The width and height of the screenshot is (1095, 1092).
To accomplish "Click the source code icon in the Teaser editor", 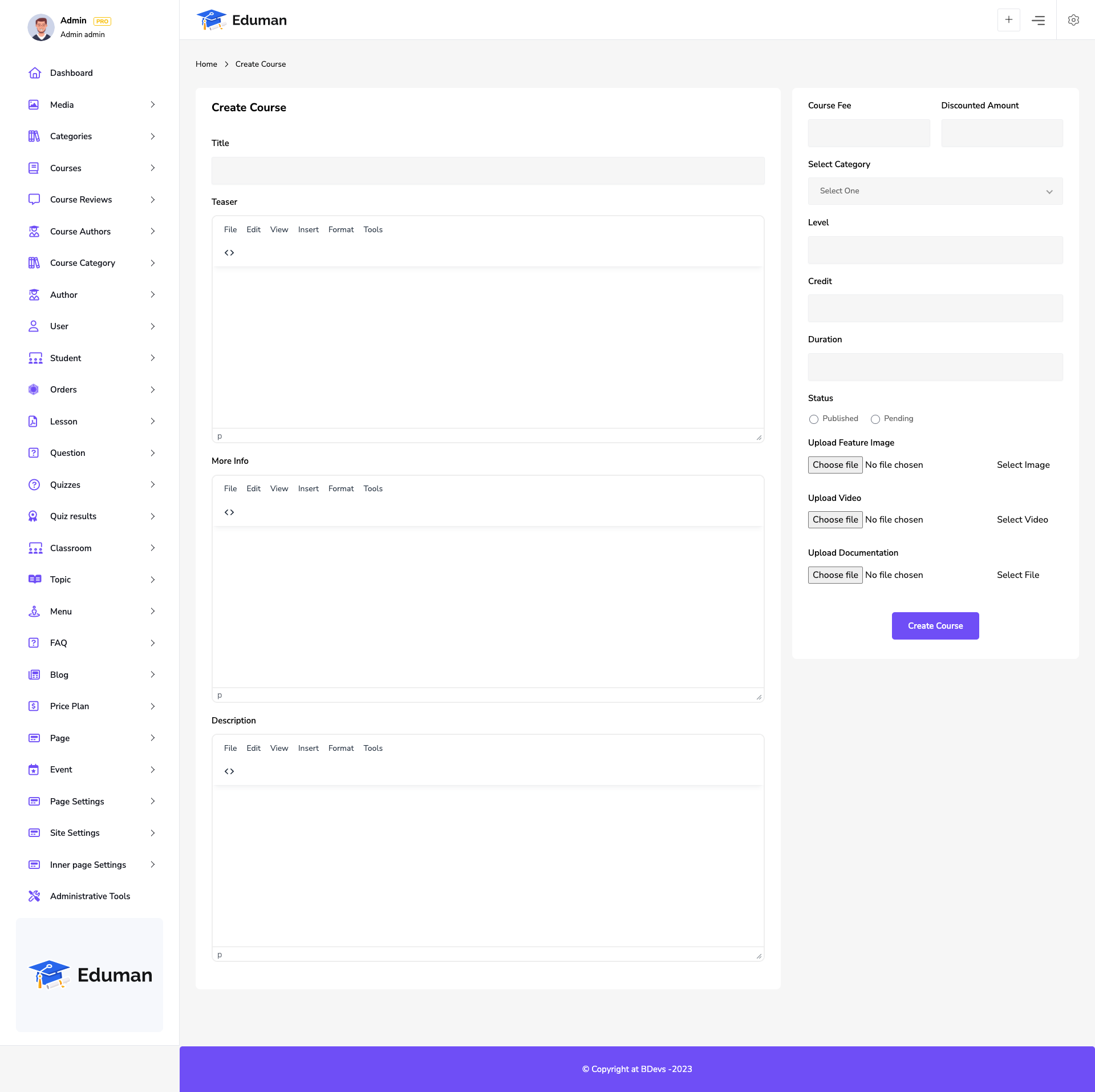I will click(229, 252).
